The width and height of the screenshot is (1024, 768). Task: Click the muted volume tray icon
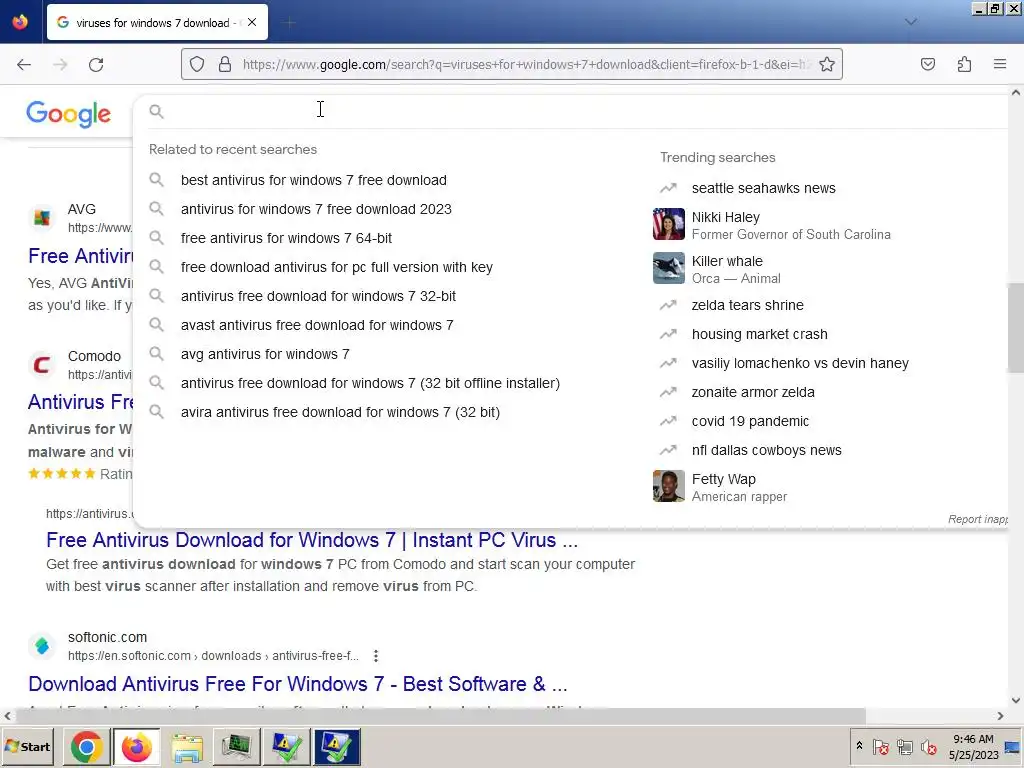click(x=928, y=747)
